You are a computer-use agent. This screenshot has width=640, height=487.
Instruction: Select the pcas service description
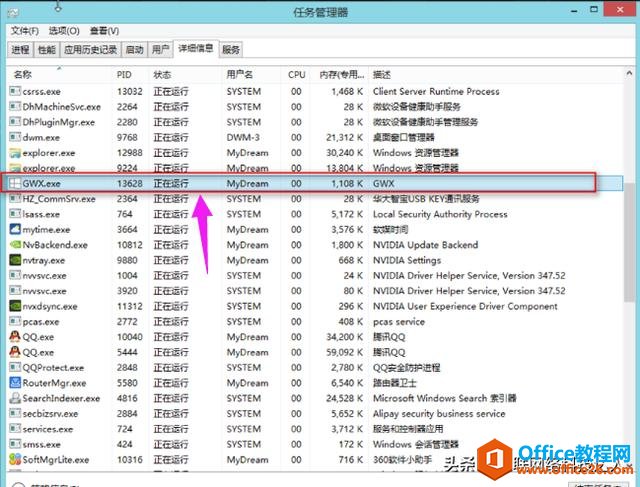pos(399,322)
